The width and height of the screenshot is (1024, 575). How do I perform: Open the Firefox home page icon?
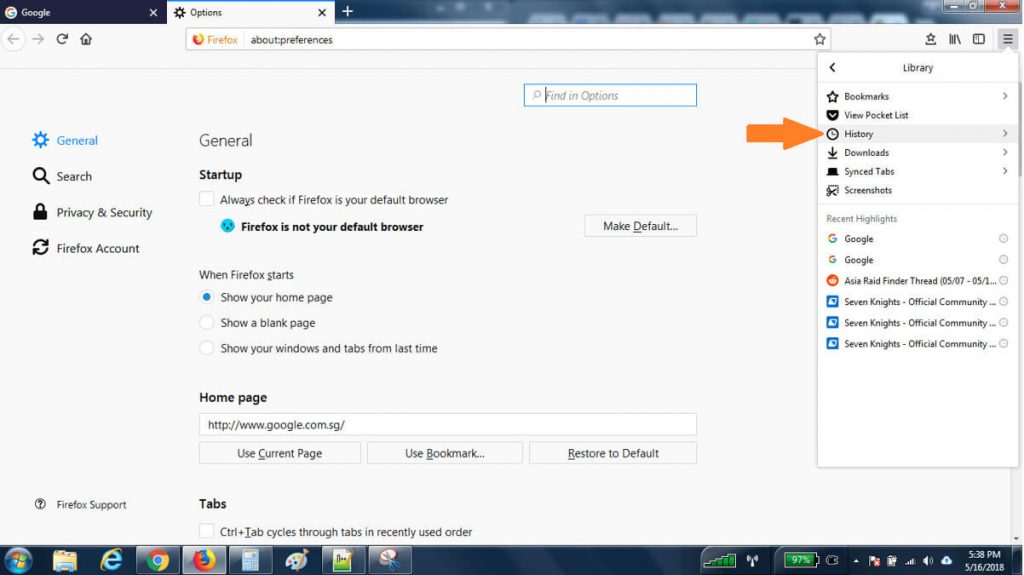pyautogui.click(x=86, y=39)
